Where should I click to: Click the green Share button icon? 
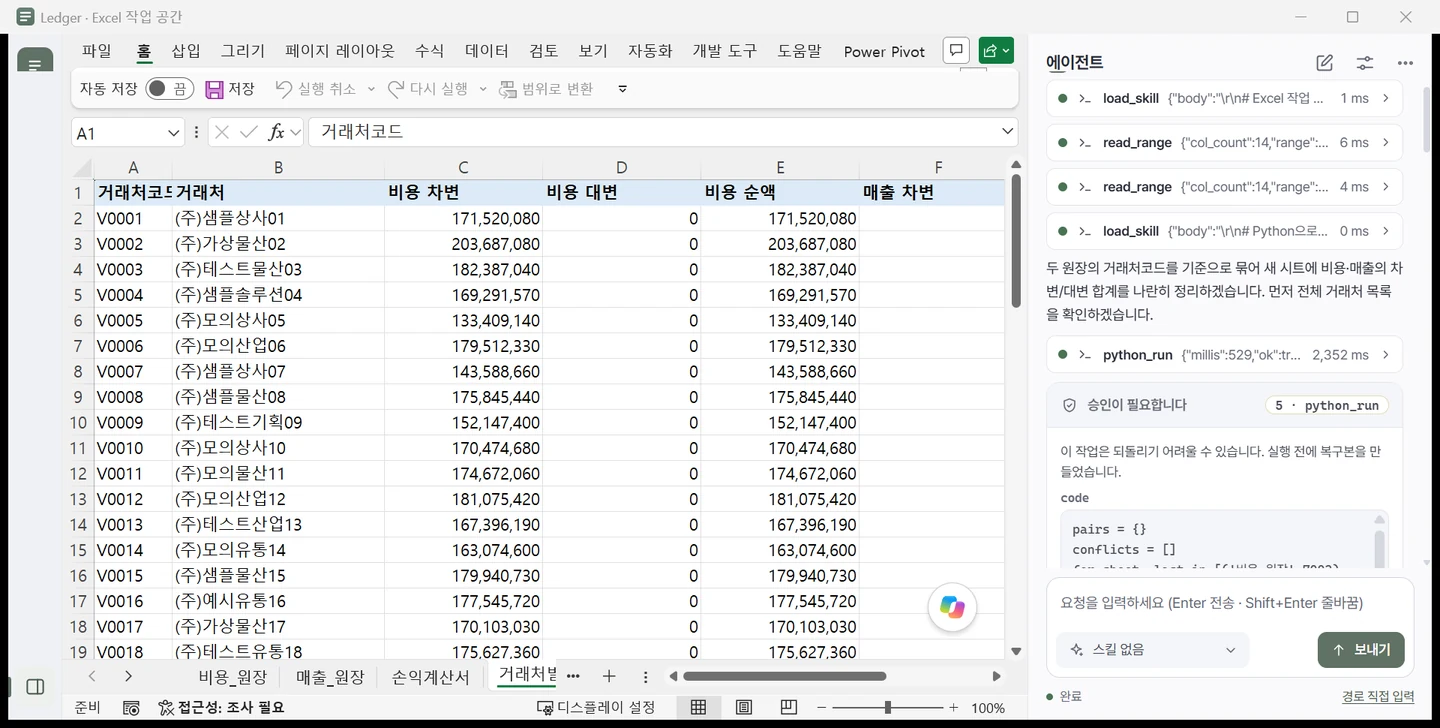(996, 51)
